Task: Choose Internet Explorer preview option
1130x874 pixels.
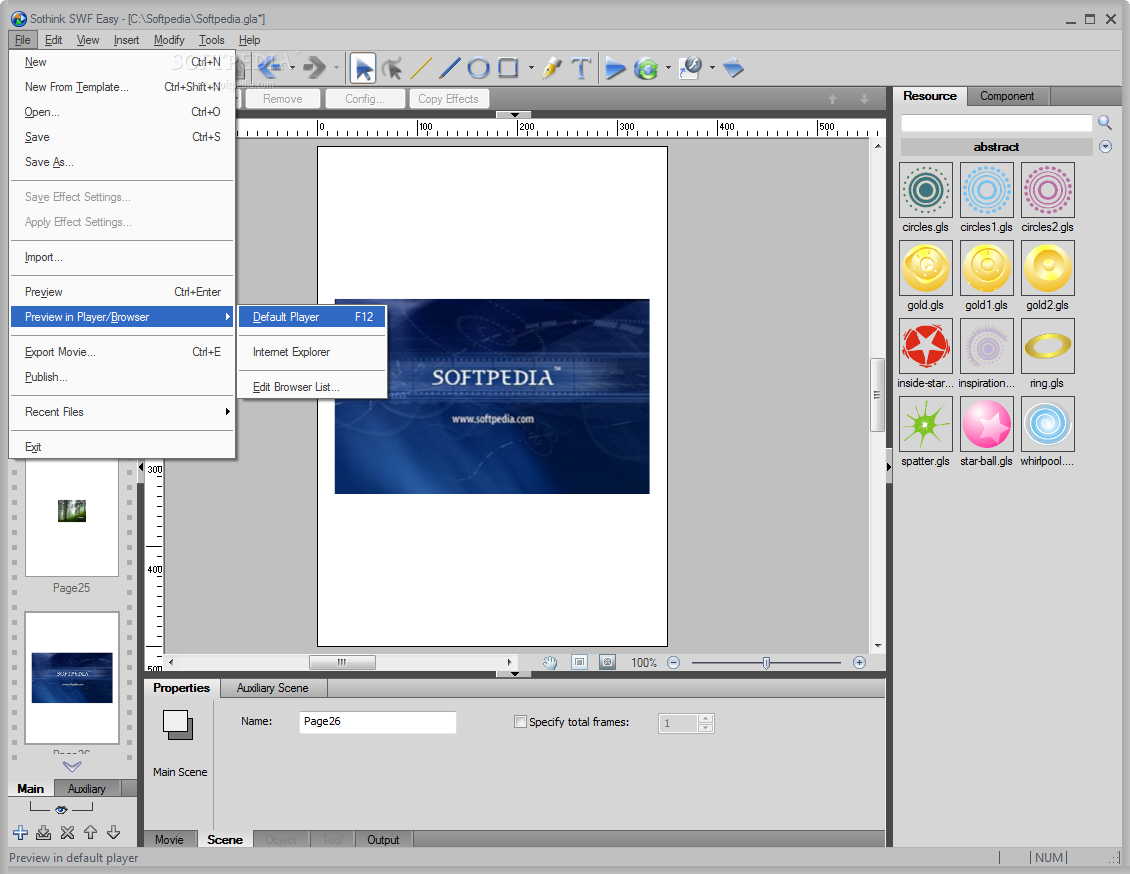Action: click(x=312, y=352)
